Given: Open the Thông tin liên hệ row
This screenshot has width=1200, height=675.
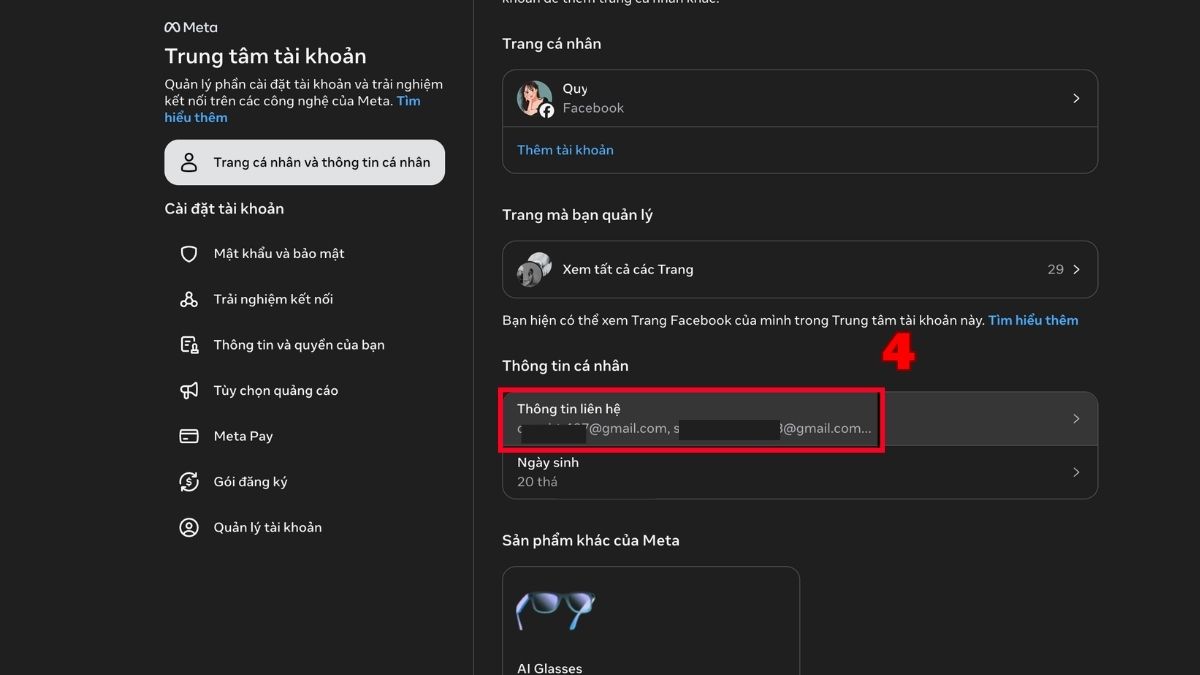Looking at the screenshot, I should point(800,419).
